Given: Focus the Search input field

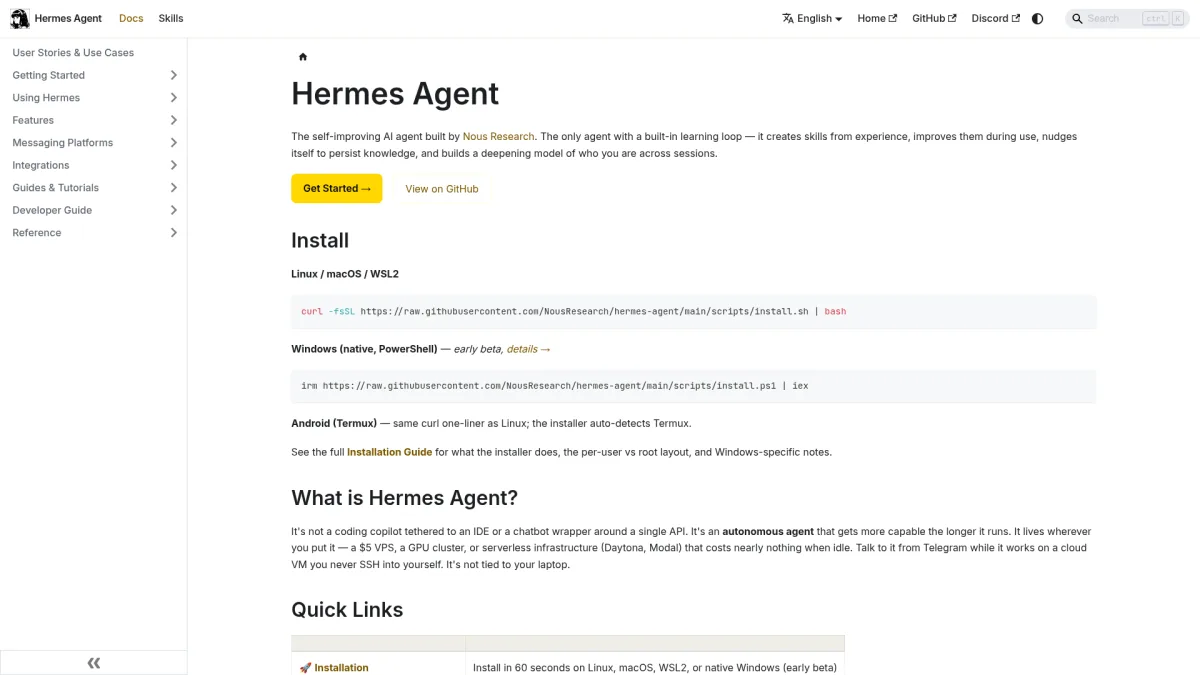Looking at the screenshot, I should tap(1128, 18).
